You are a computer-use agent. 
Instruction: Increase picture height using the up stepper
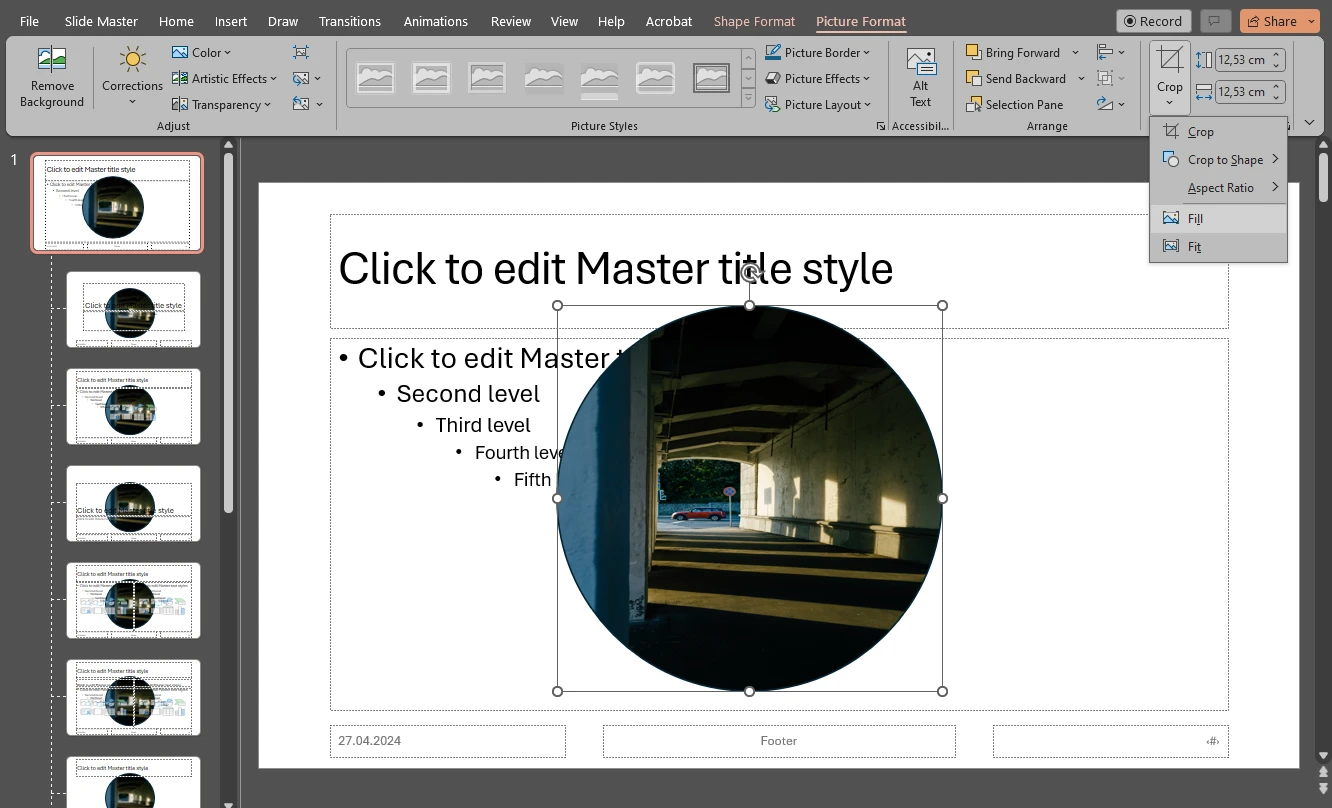point(1276,54)
